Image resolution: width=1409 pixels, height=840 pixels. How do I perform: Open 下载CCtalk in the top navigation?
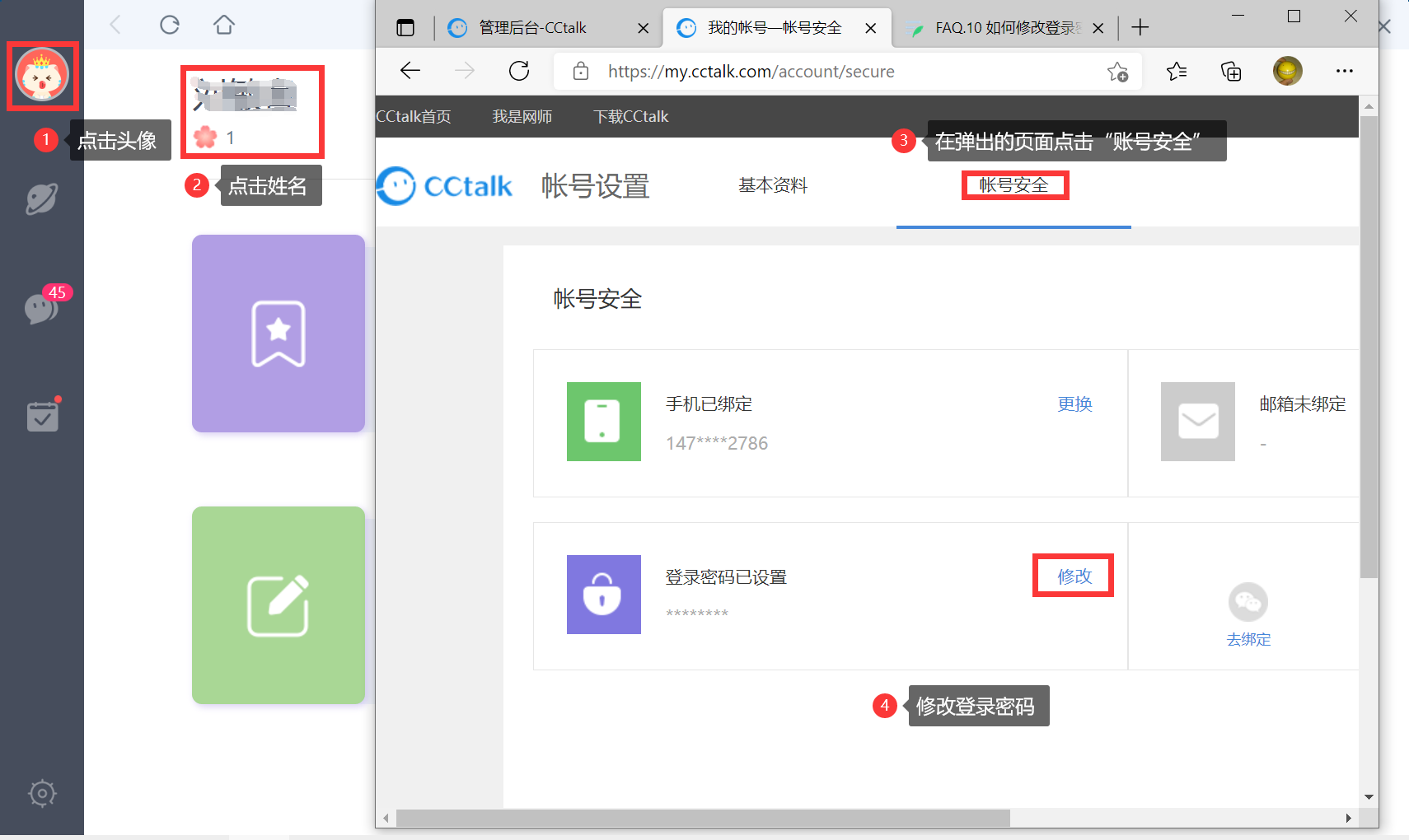[631, 117]
